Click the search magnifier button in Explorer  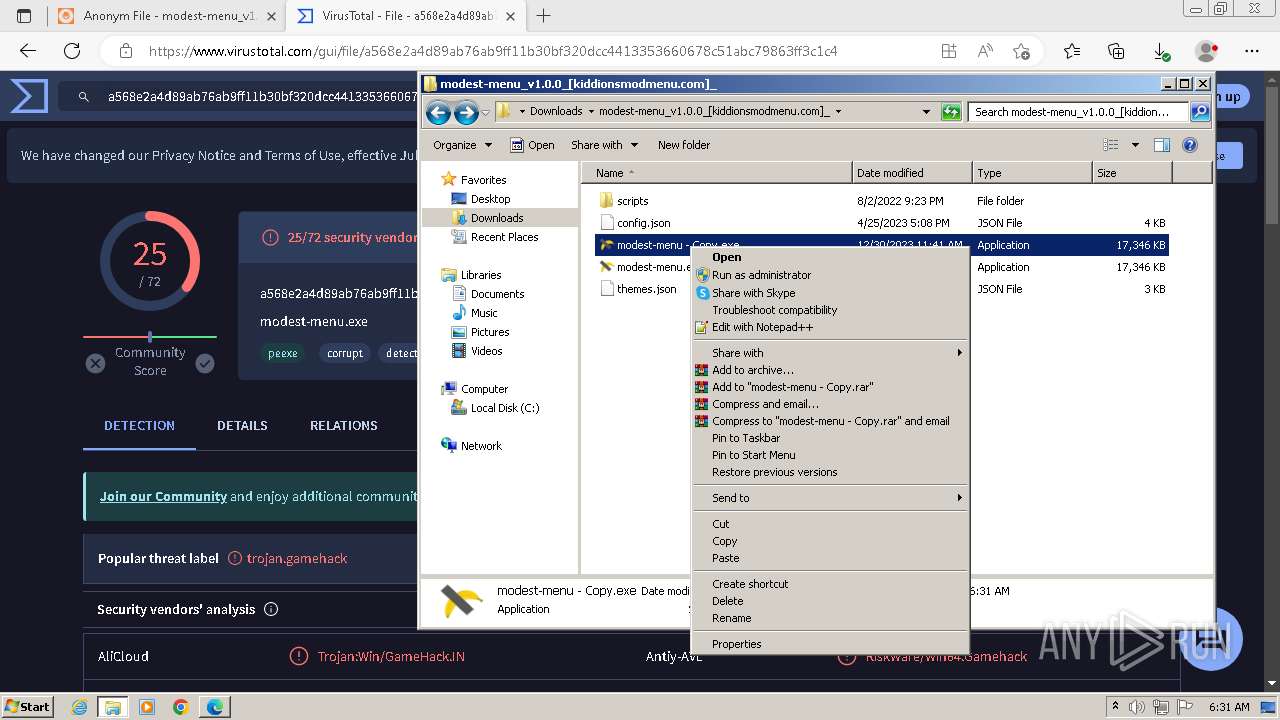1200,112
